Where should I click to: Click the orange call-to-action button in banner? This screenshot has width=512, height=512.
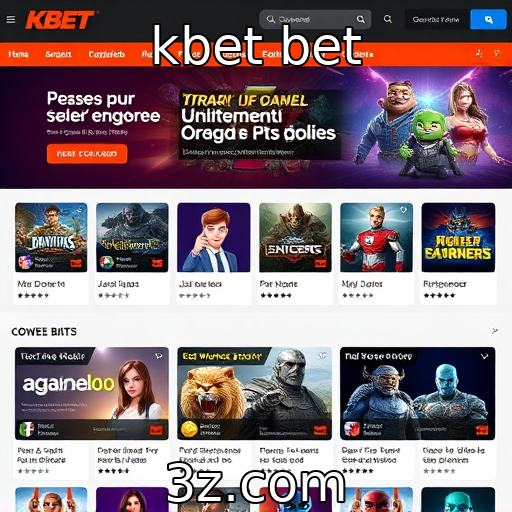coord(87,154)
